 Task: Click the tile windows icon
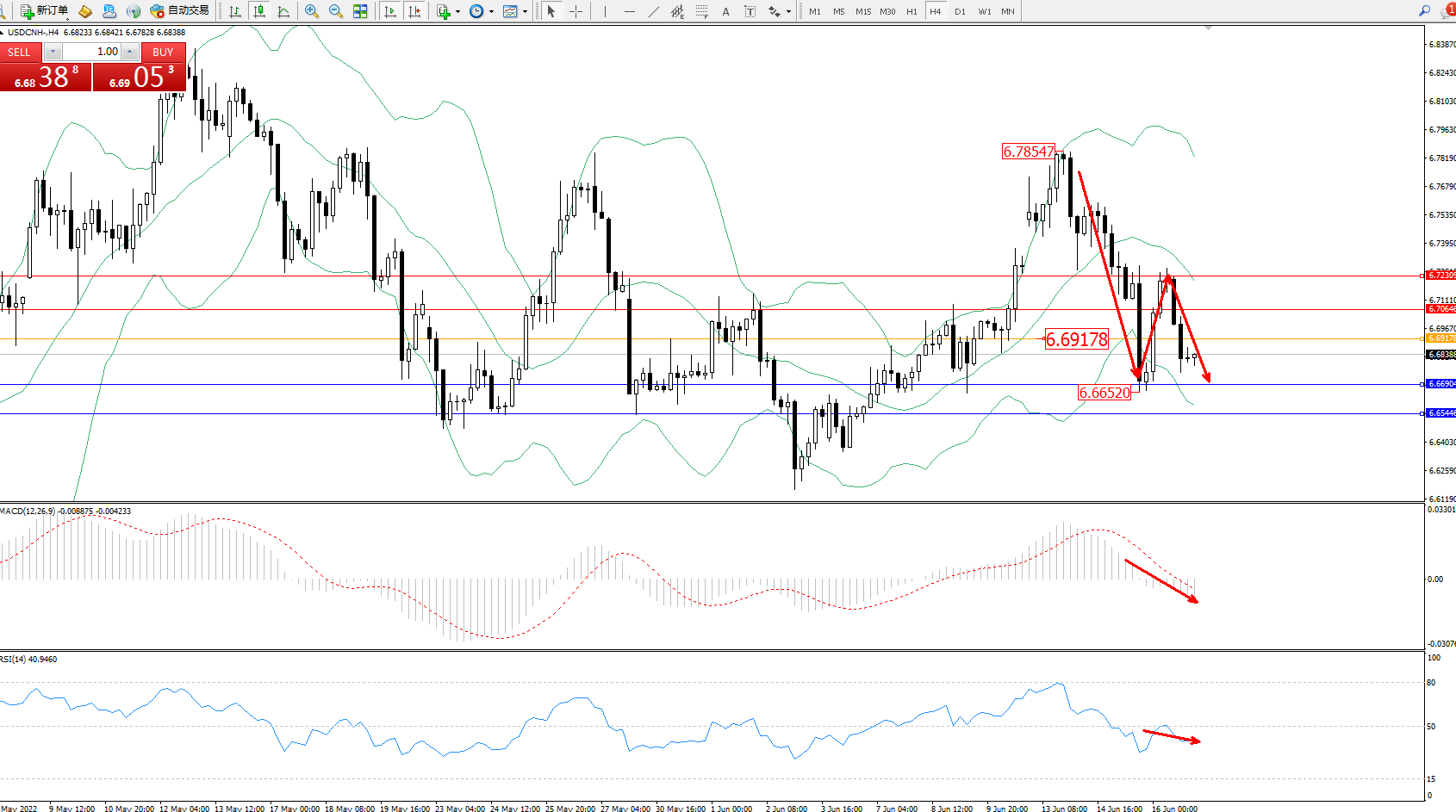pos(360,11)
